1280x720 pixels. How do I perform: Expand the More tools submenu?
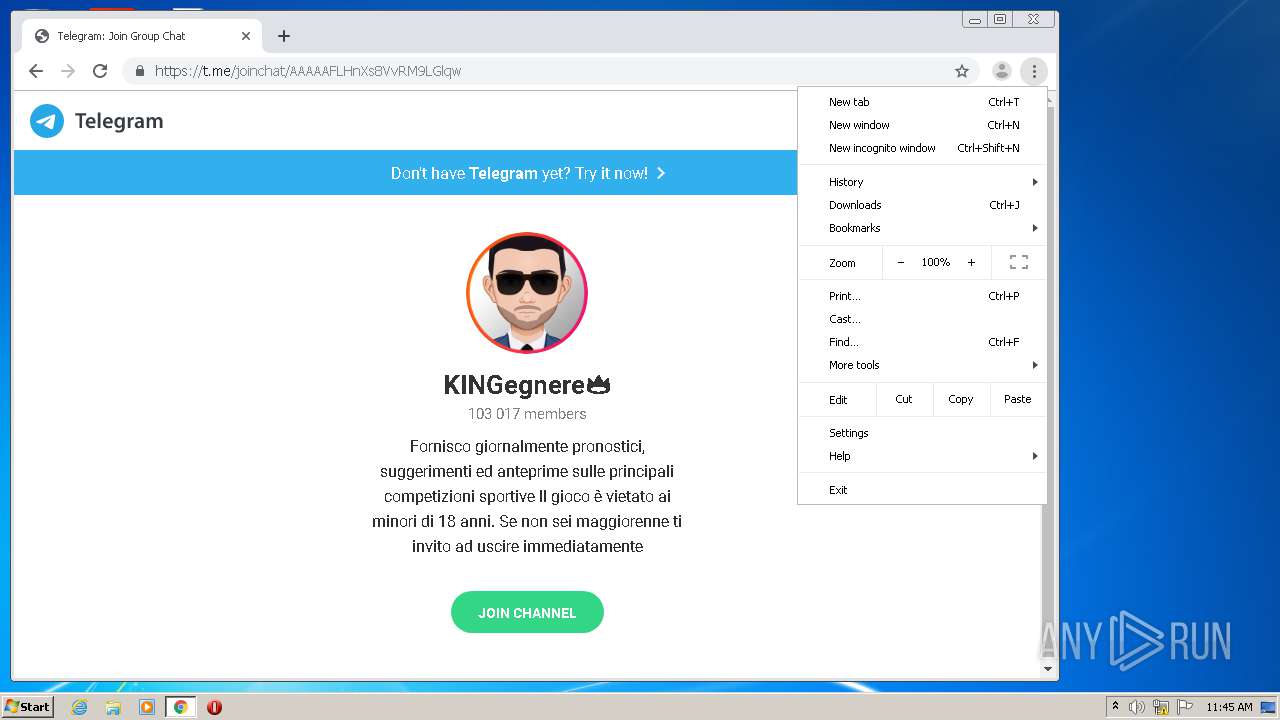[x=922, y=365]
